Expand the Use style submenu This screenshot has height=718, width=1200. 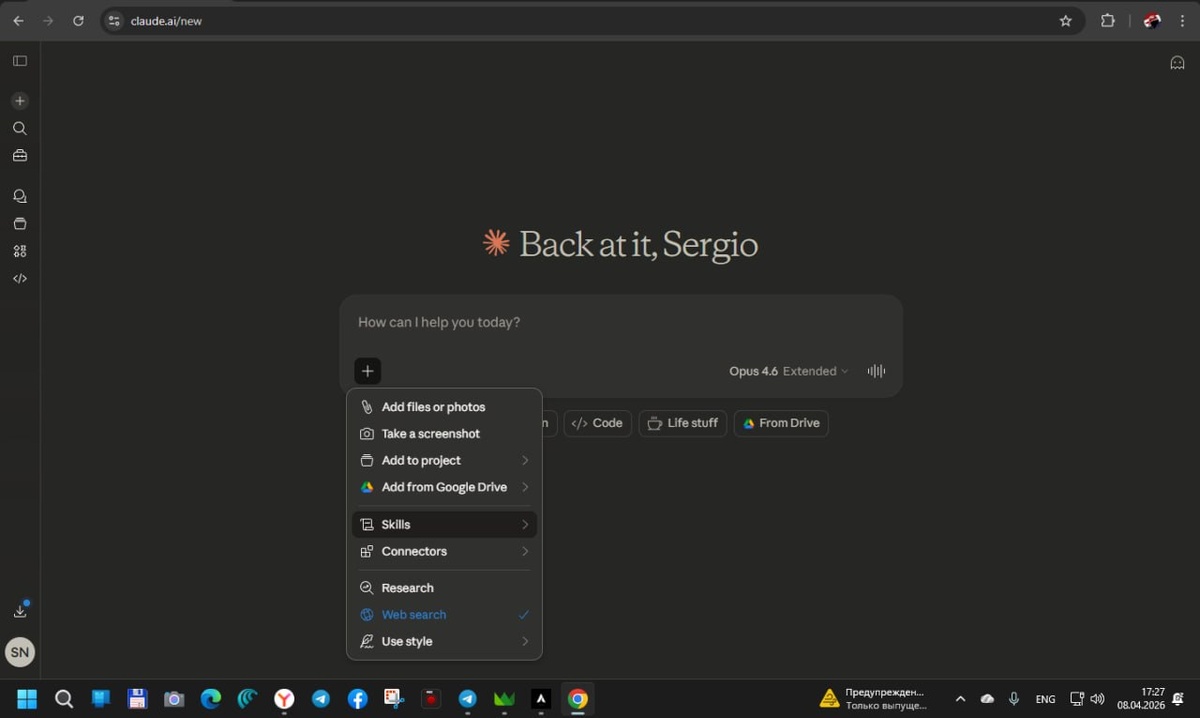click(x=444, y=642)
